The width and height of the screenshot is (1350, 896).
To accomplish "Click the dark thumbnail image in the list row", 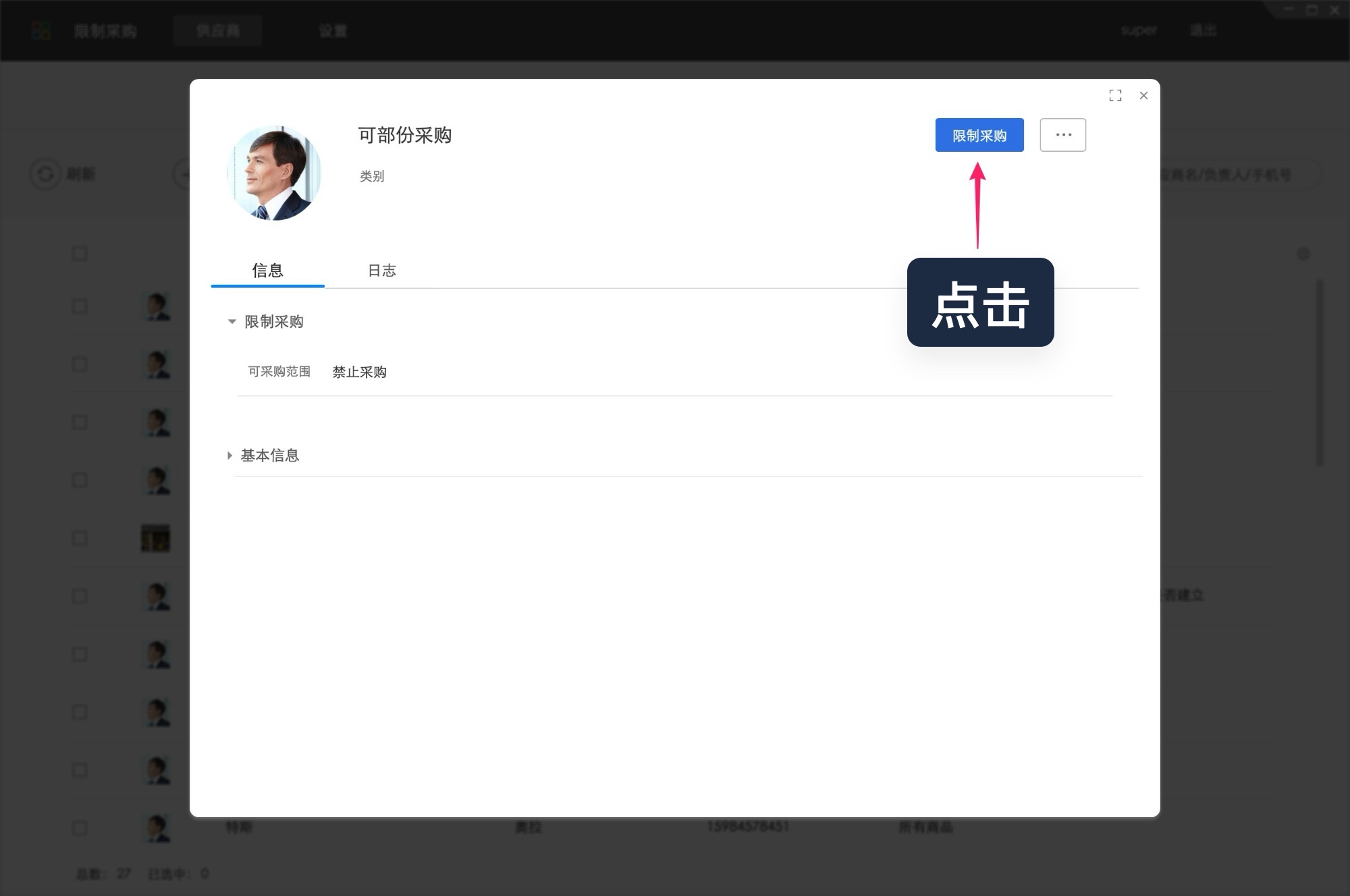I will pyautogui.click(x=155, y=538).
